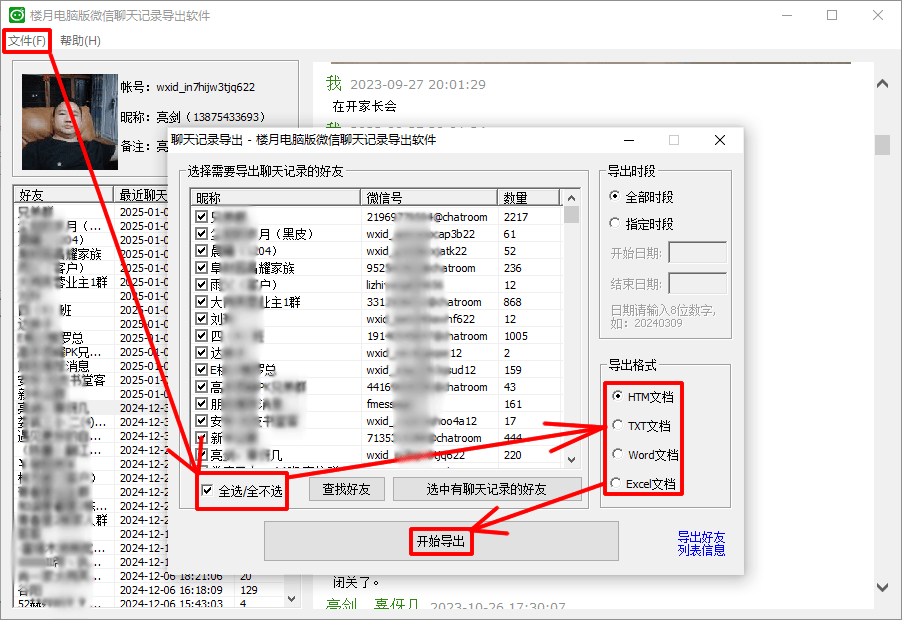Uncheck the 业主1群 row with count 868
The image size is (902, 620).
[x=201, y=301]
